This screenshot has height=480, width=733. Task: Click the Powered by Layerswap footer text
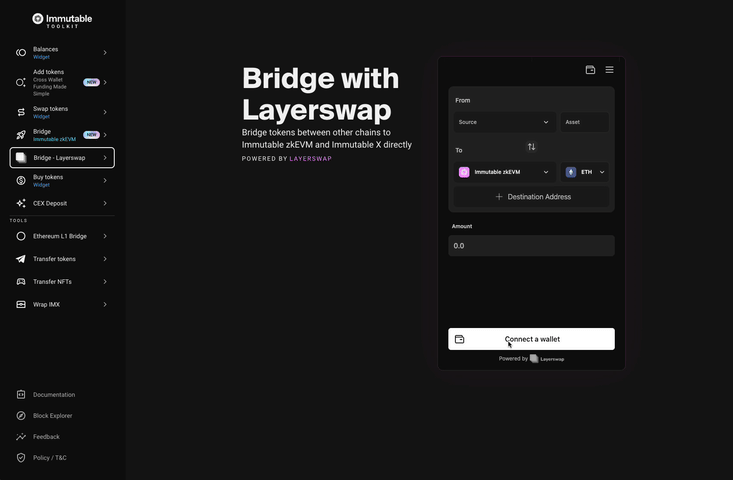coord(532,359)
